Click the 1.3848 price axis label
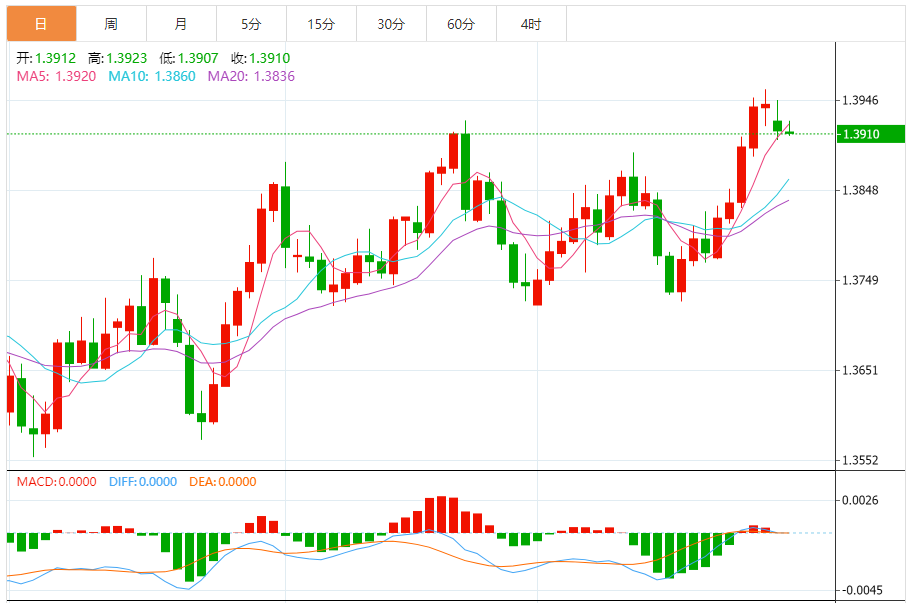 pyautogui.click(x=860, y=190)
